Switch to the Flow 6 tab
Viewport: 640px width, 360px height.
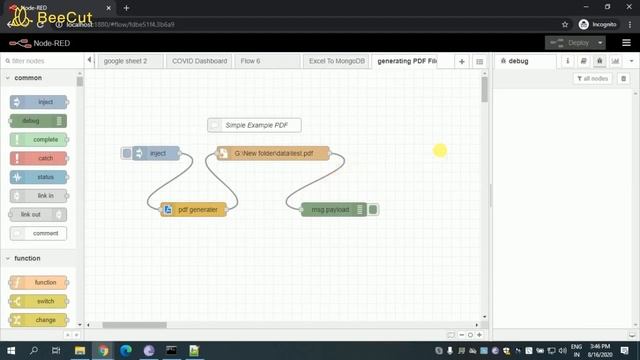[x=267, y=61]
